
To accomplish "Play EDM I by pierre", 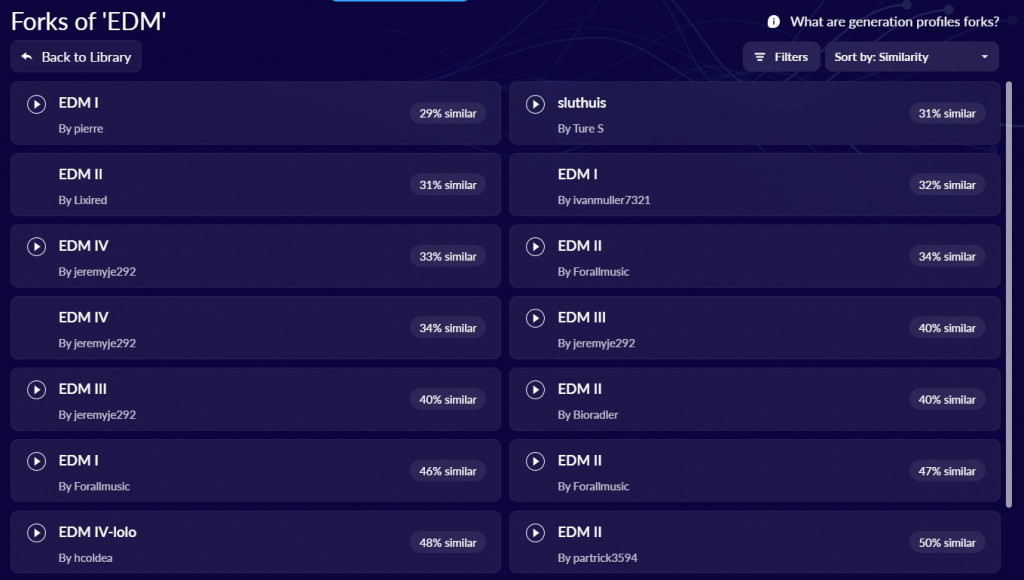I will (36, 104).
